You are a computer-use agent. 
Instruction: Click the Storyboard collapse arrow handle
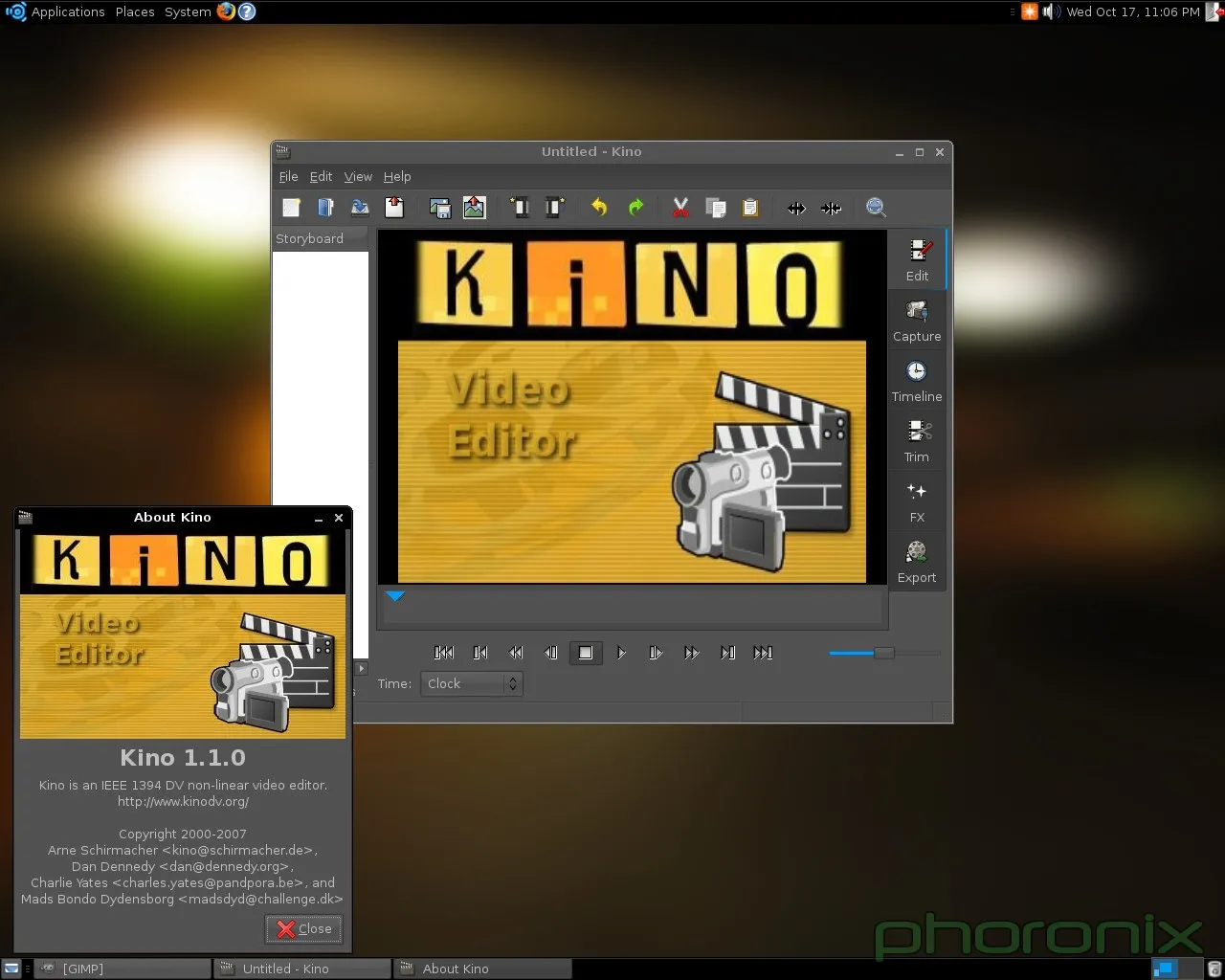(361, 668)
